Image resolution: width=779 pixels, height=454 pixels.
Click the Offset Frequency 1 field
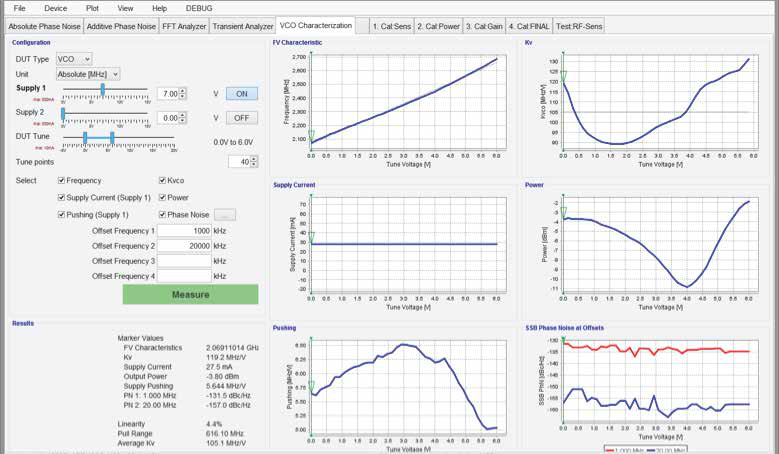pos(184,231)
